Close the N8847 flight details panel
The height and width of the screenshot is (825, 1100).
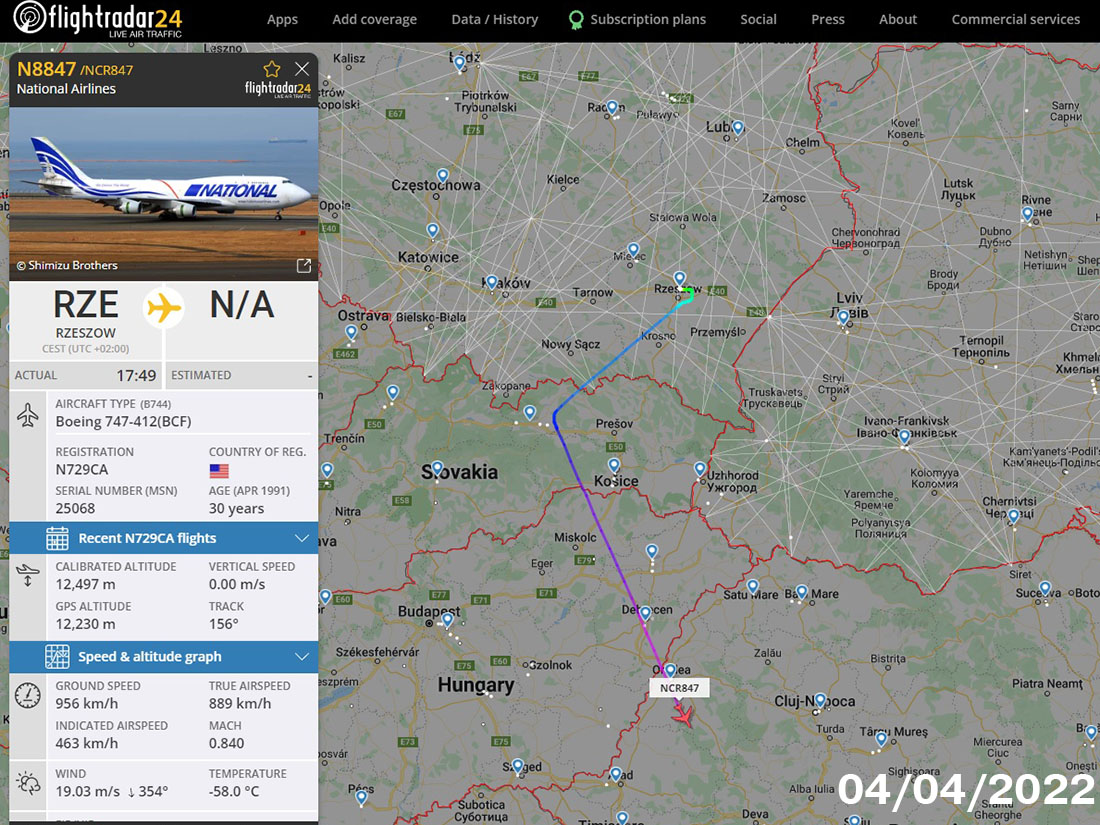pos(302,69)
